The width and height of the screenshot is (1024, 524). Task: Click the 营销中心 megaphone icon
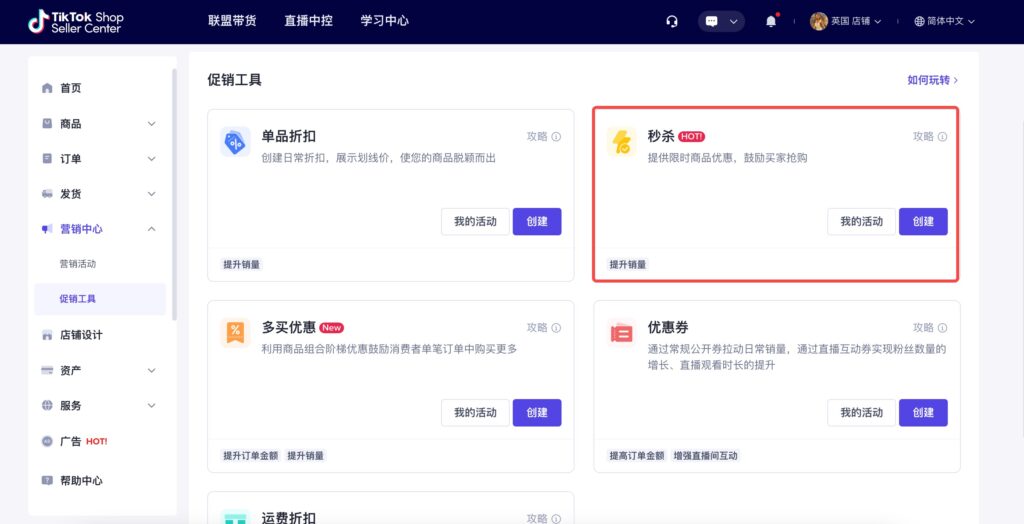pyautogui.click(x=47, y=229)
